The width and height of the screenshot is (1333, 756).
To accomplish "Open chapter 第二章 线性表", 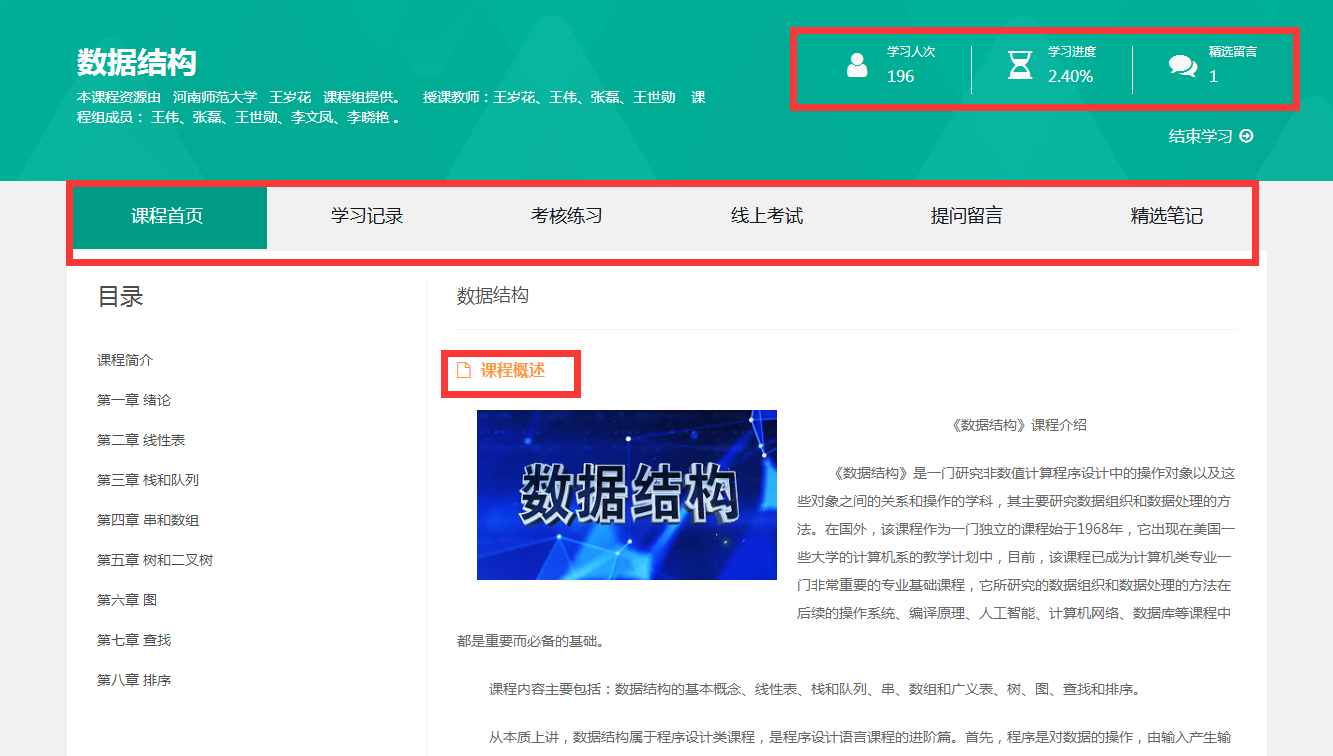I will click(x=141, y=440).
